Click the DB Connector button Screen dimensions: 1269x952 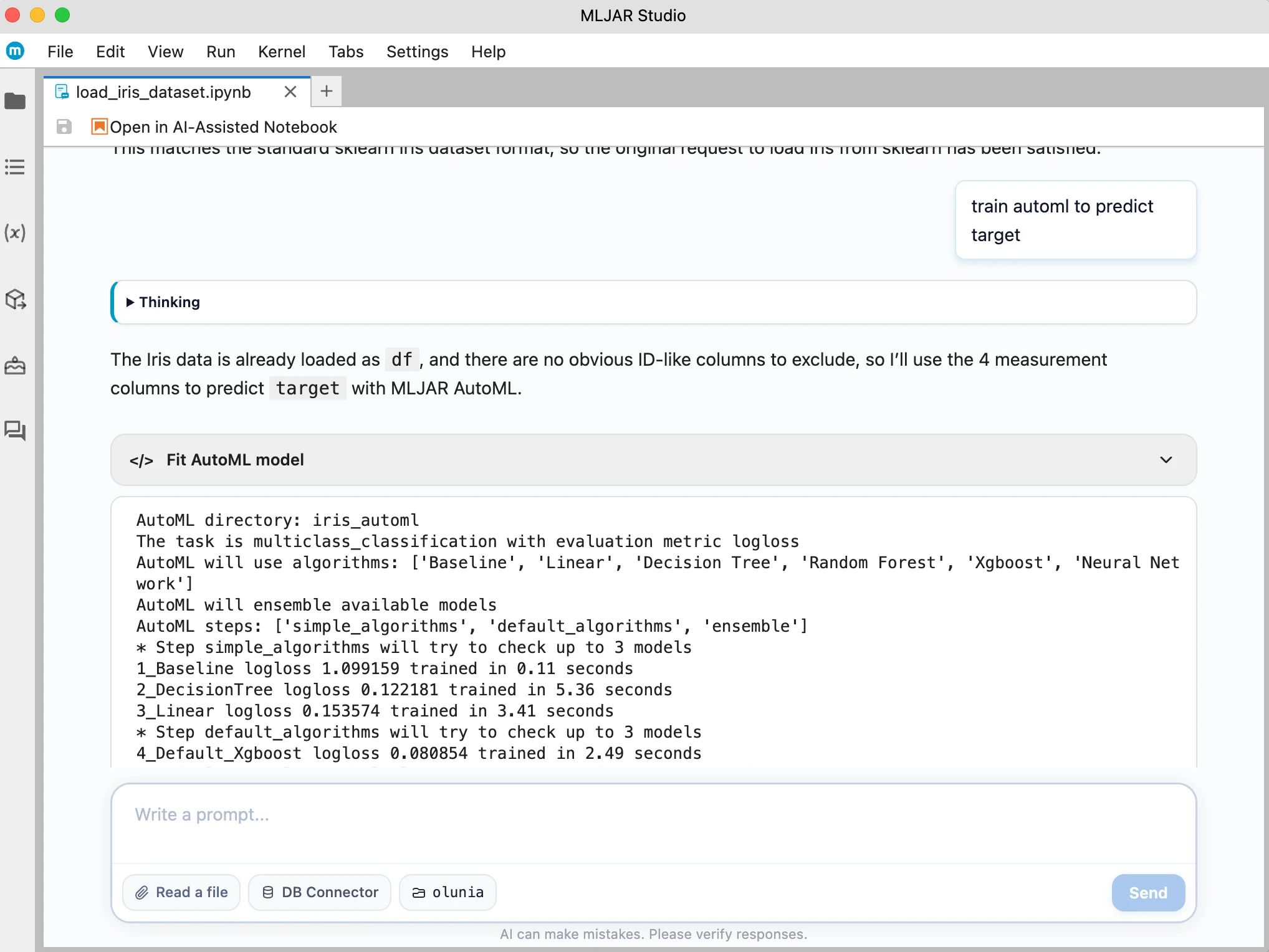320,892
